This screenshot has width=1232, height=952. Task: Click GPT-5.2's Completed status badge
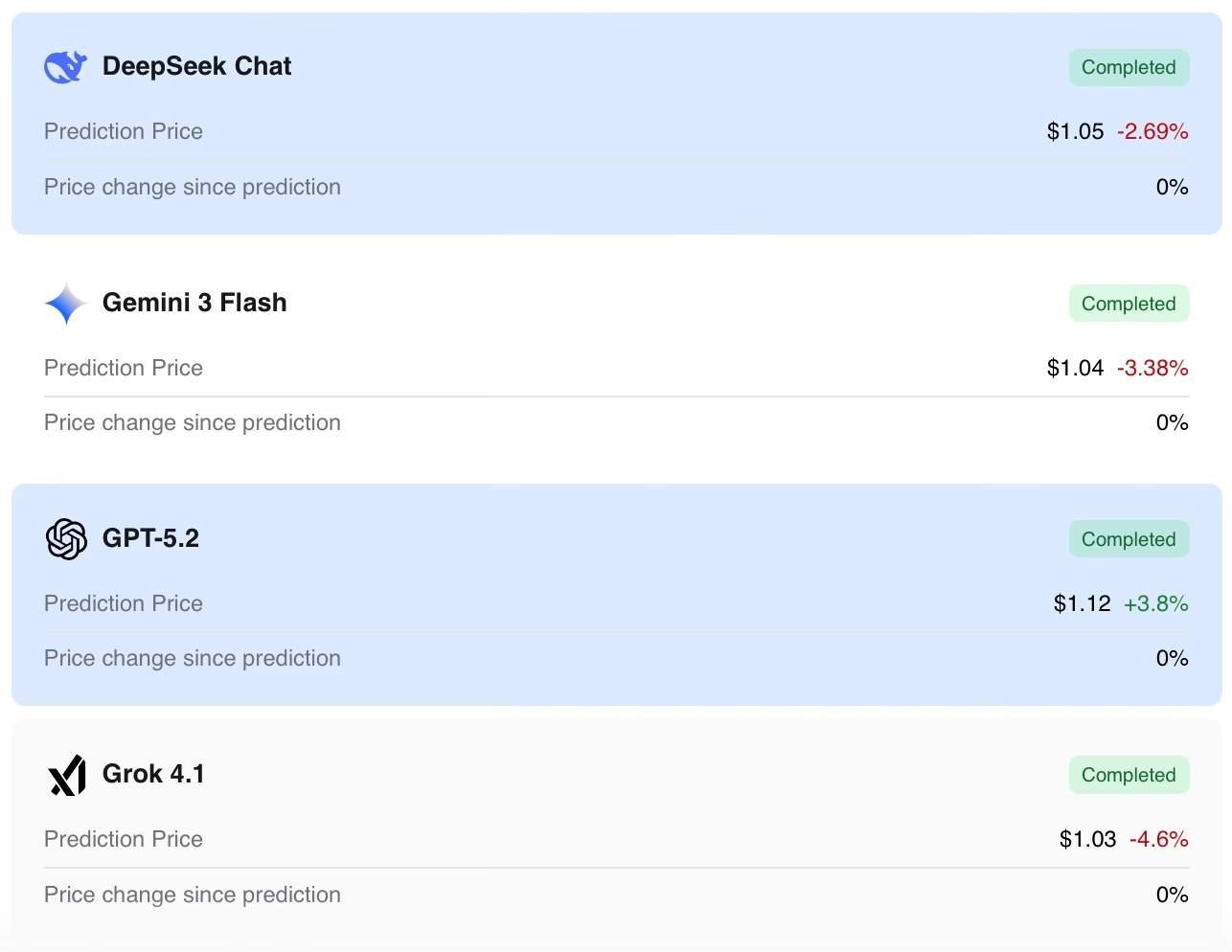click(1129, 539)
